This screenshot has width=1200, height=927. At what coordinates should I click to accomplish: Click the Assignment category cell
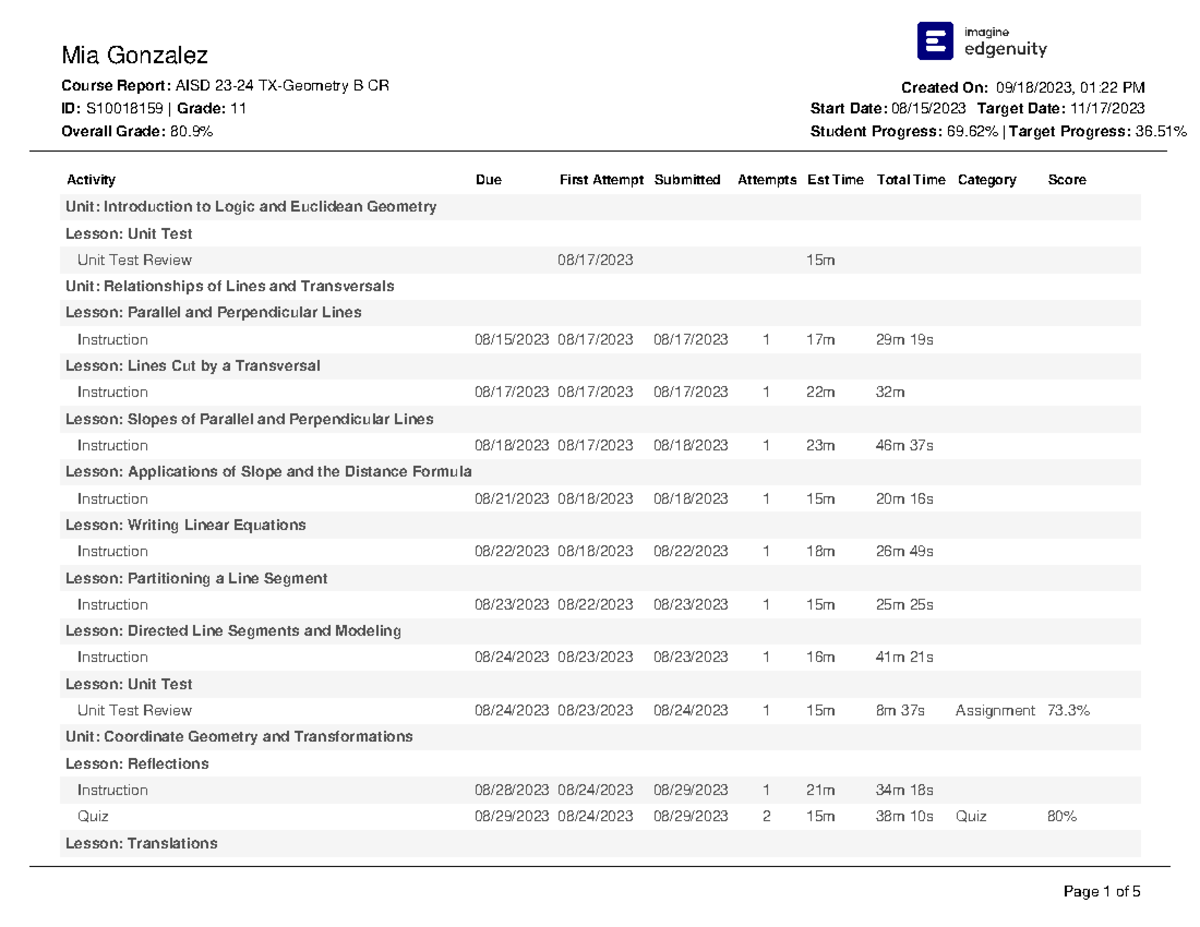[995, 710]
